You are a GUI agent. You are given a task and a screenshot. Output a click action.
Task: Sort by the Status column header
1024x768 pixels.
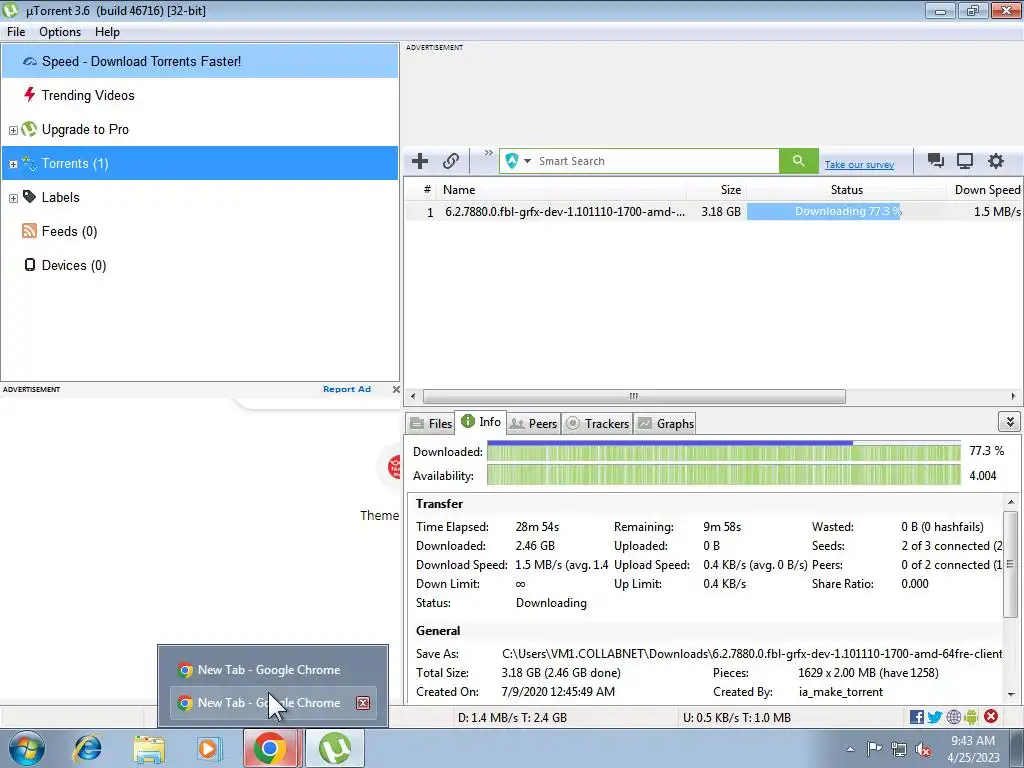tap(846, 189)
